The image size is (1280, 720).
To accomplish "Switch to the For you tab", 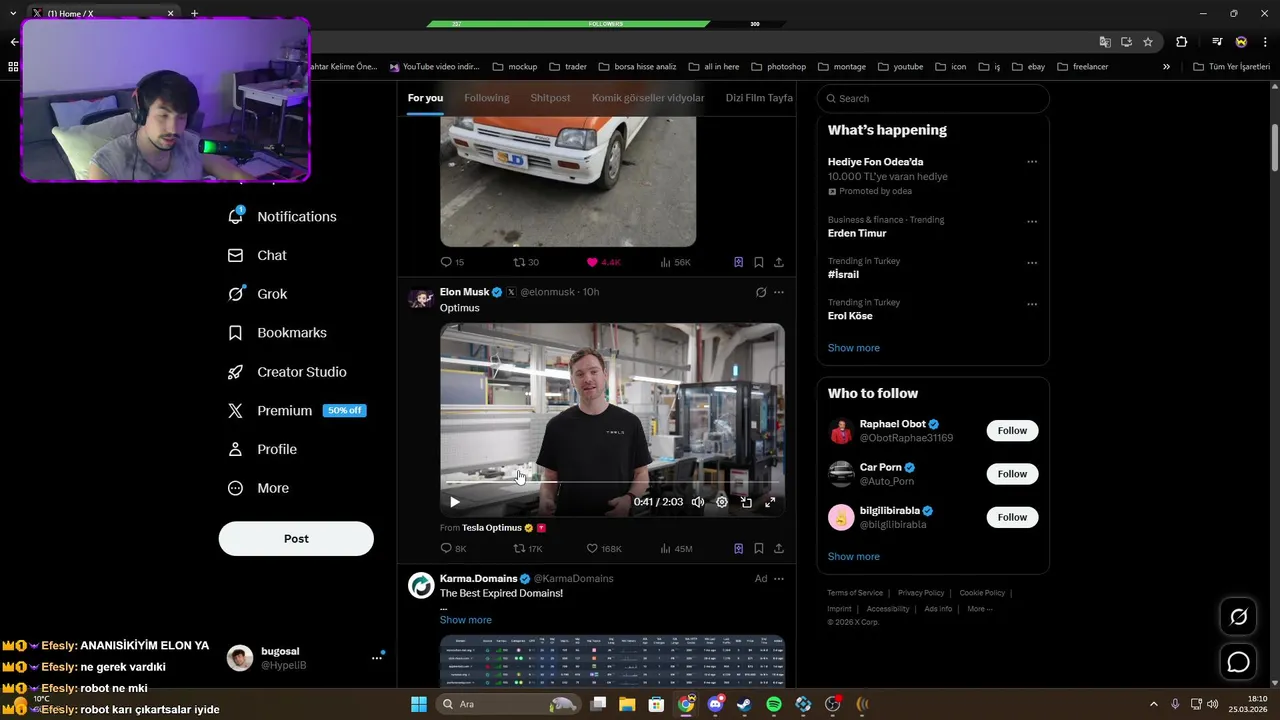I will (x=425, y=98).
